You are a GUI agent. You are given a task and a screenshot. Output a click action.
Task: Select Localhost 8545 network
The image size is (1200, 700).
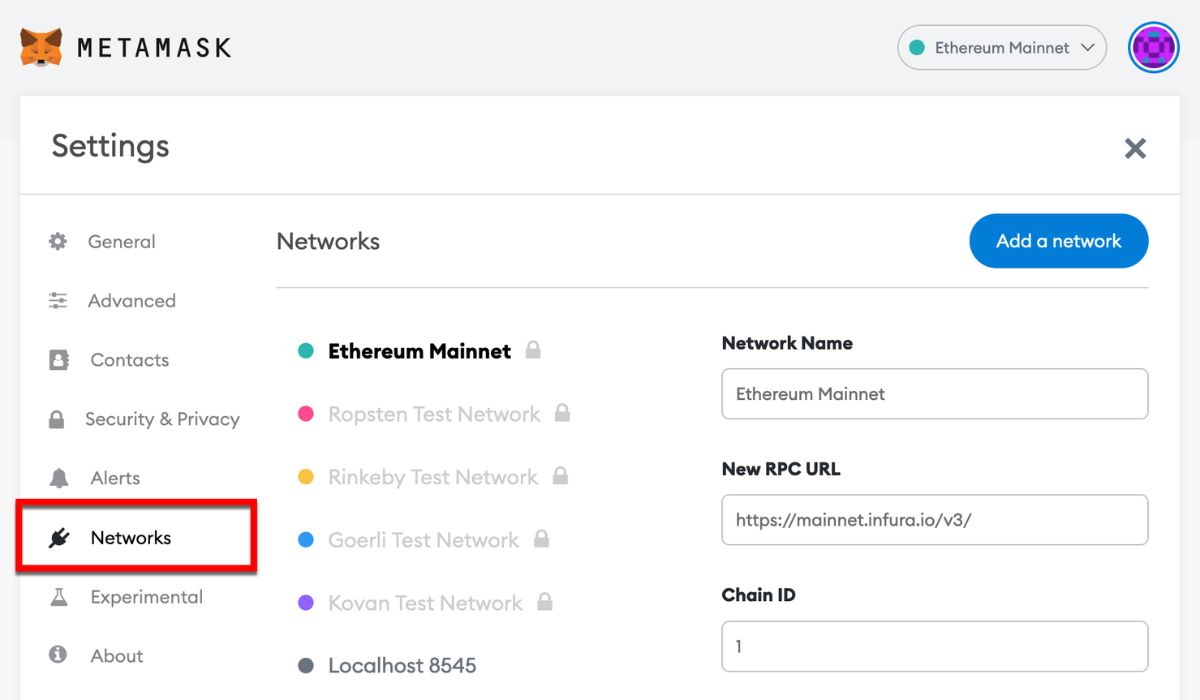[x=402, y=665]
